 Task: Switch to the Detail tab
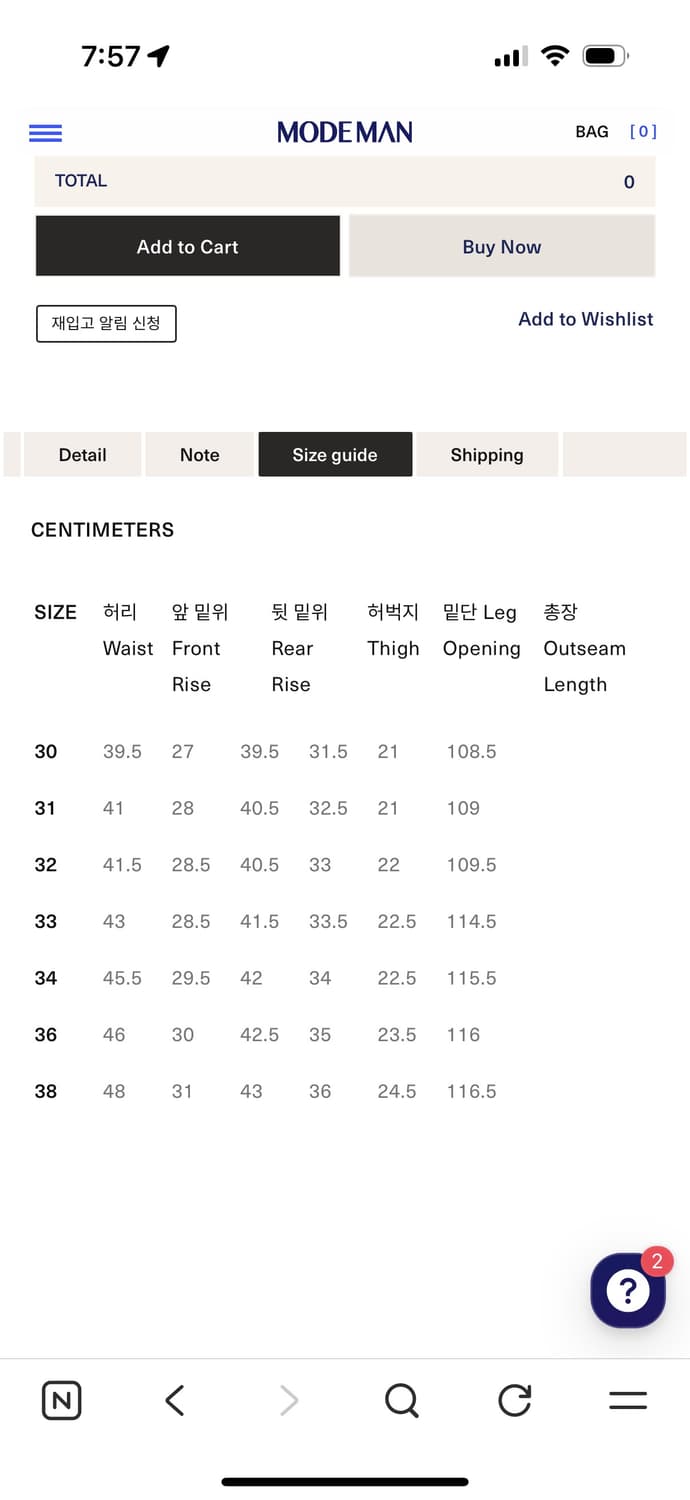click(82, 455)
